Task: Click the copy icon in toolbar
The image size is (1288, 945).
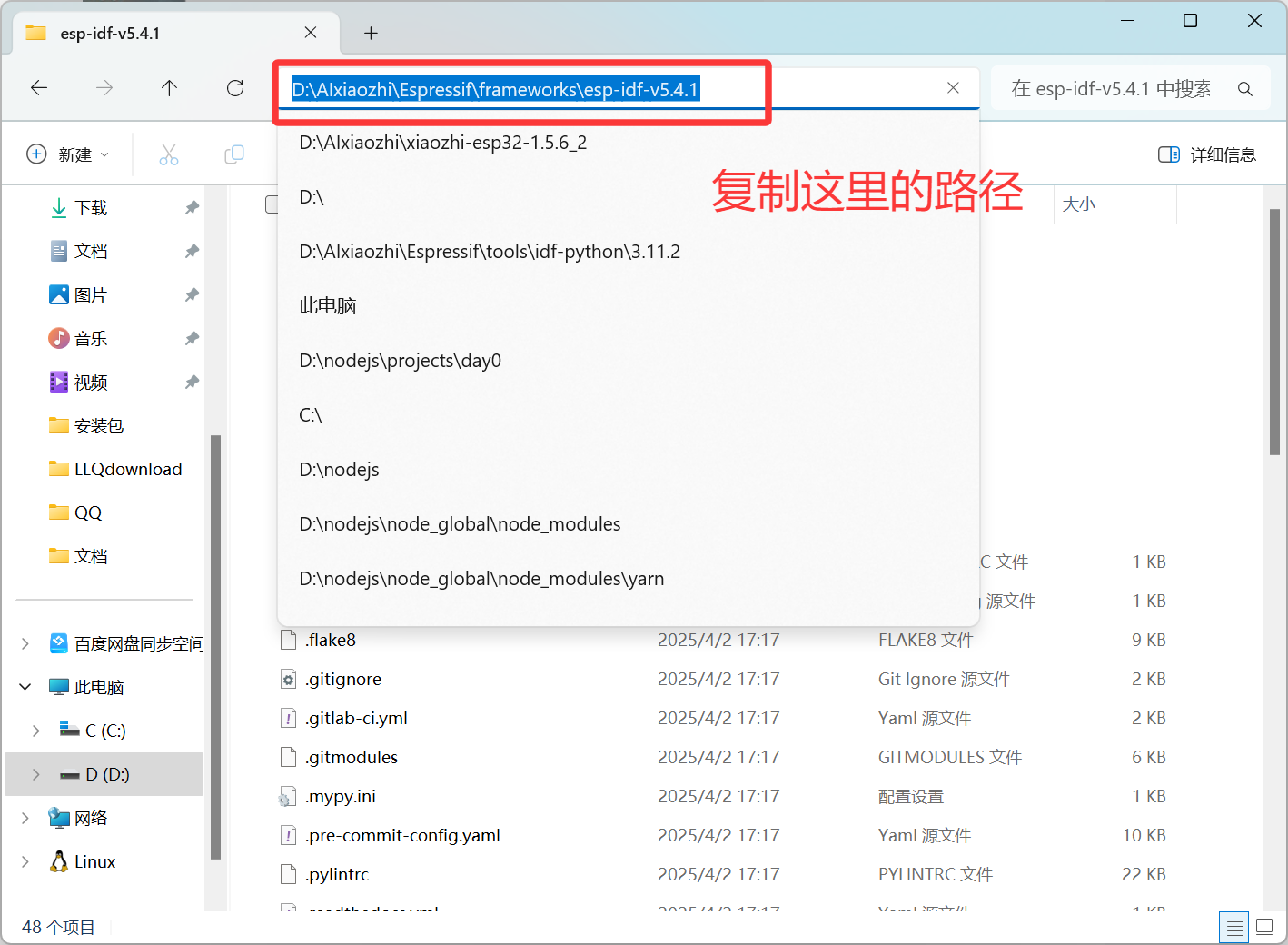Action: [x=234, y=154]
